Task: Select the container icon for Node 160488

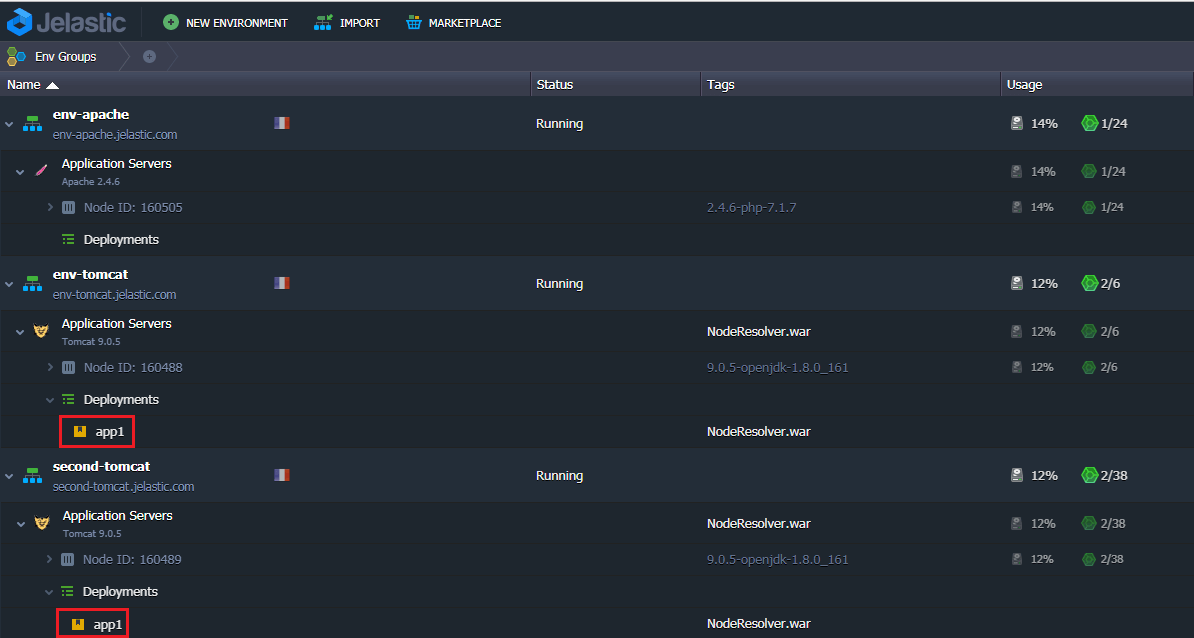Action: coord(69,367)
